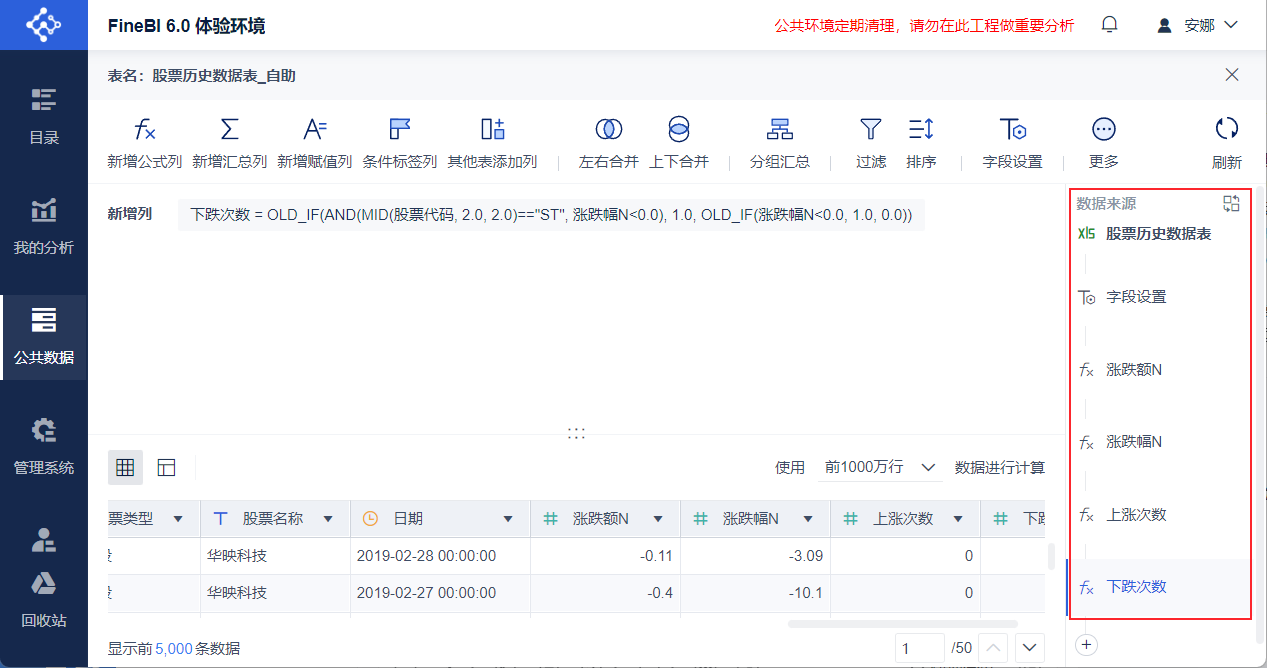Click the -0.4 value cell

point(605,593)
